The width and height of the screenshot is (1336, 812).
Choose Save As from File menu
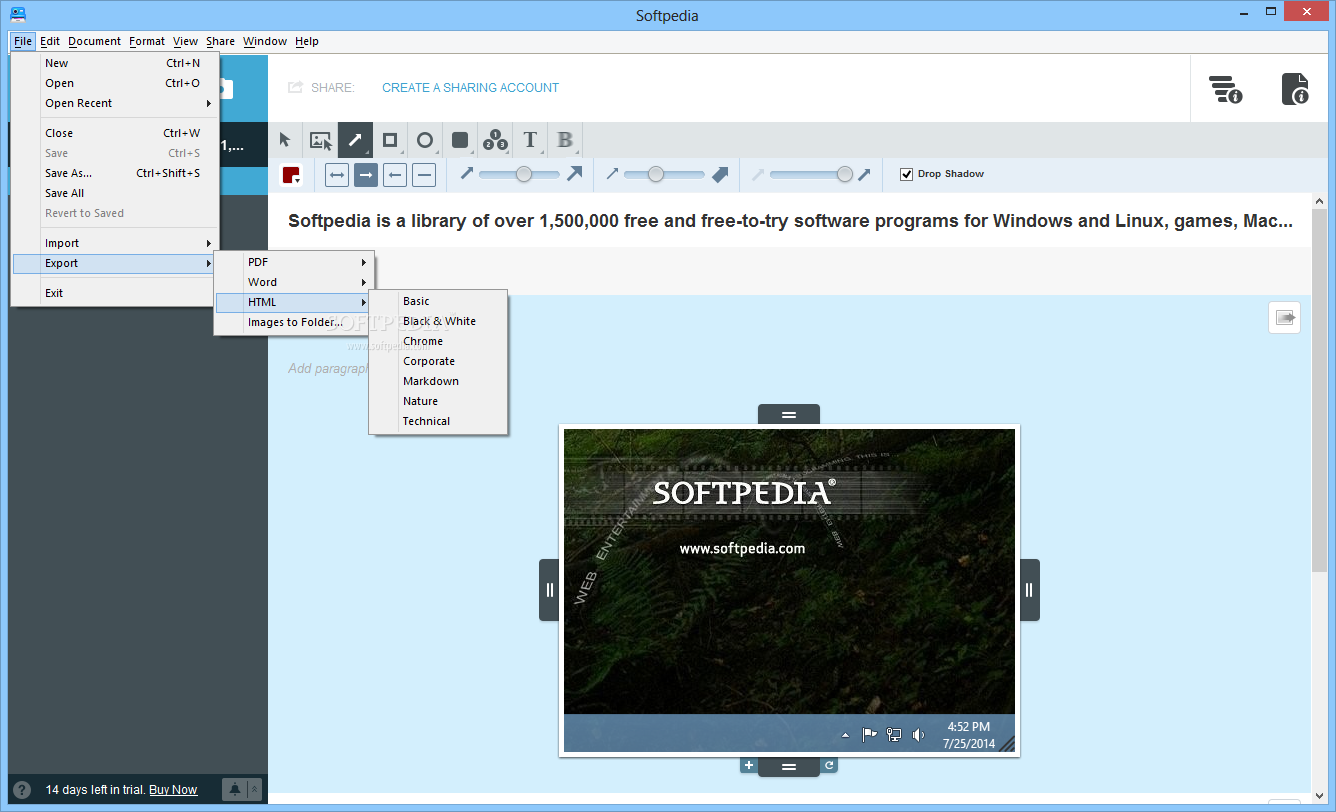click(x=115, y=173)
